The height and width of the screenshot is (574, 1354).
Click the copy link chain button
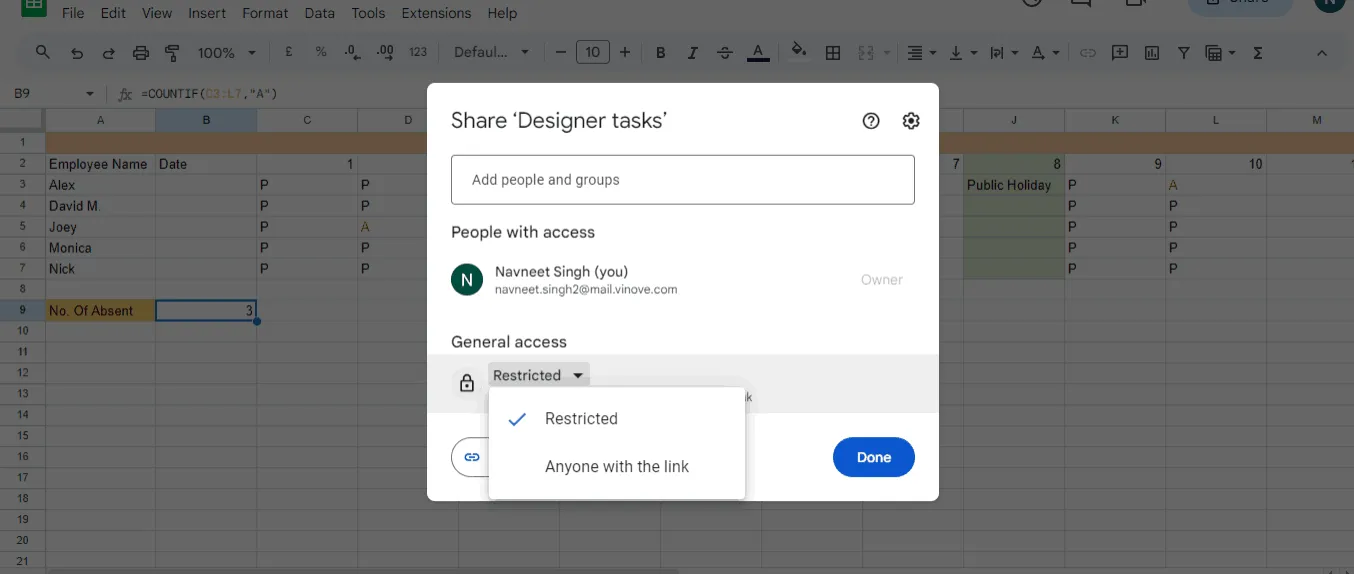click(472, 457)
